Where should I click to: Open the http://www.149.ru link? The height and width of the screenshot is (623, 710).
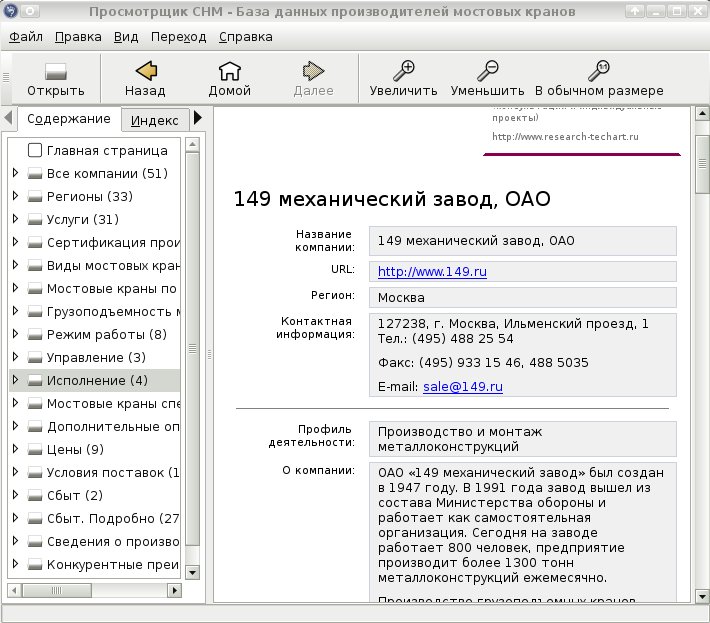point(432,272)
